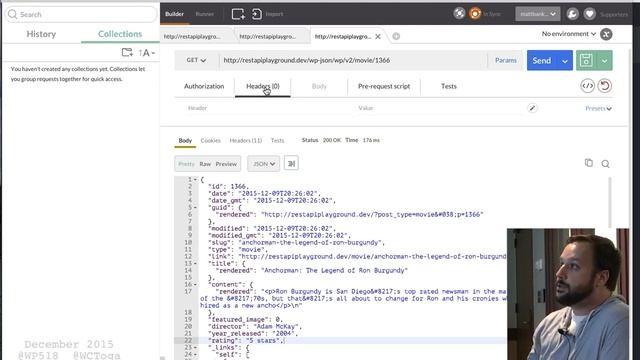640x360 pixels.
Task: Click the "director": "Adam McKay" line
Action: pyautogui.click(x=255, y=327)
